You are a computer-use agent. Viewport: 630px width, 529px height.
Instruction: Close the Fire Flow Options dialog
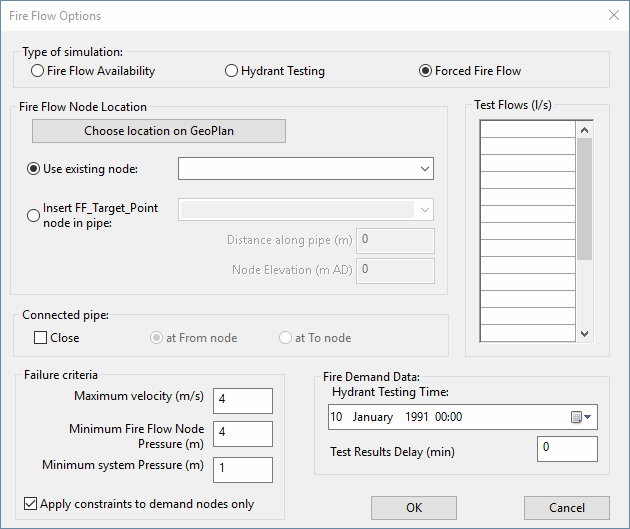(612, 16)
